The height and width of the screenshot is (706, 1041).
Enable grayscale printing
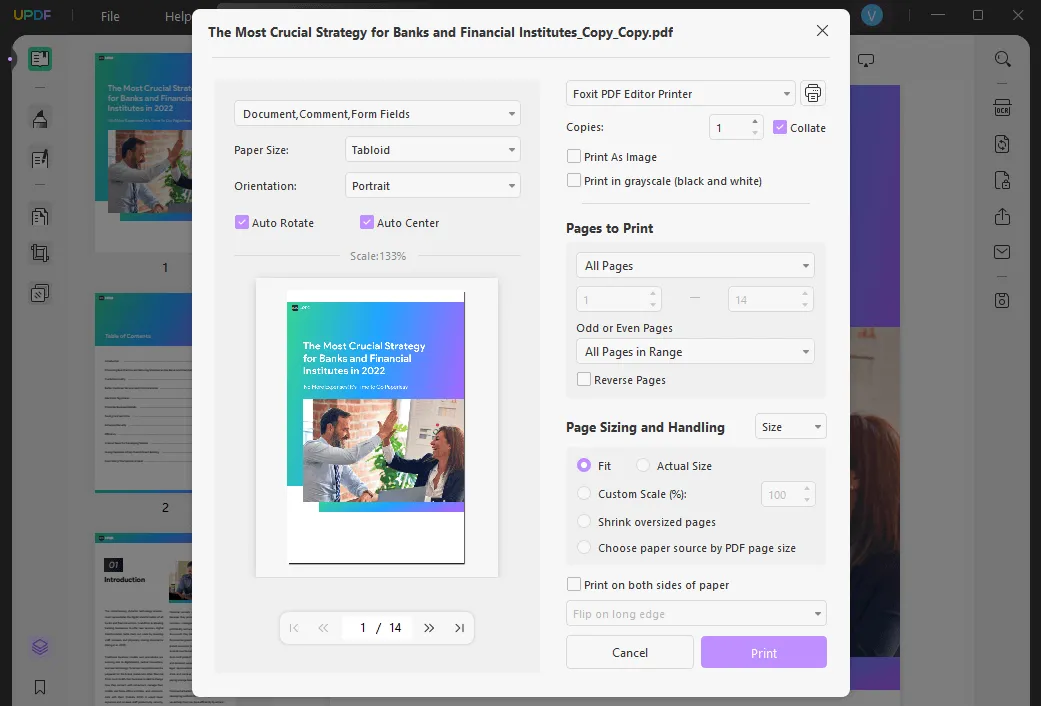click(575, 181)
